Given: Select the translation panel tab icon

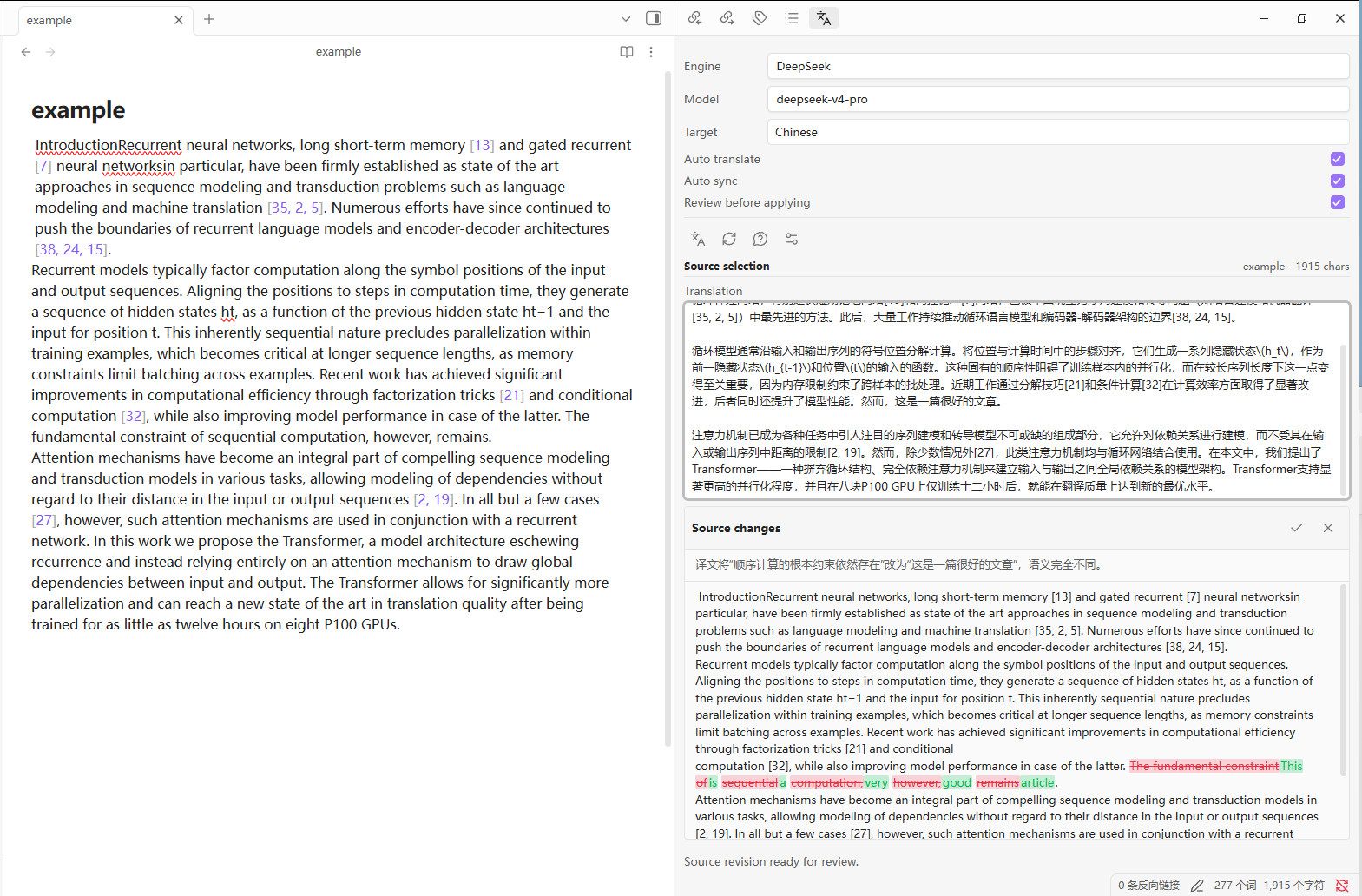Looking at the screenshot, I should point(824,18).
